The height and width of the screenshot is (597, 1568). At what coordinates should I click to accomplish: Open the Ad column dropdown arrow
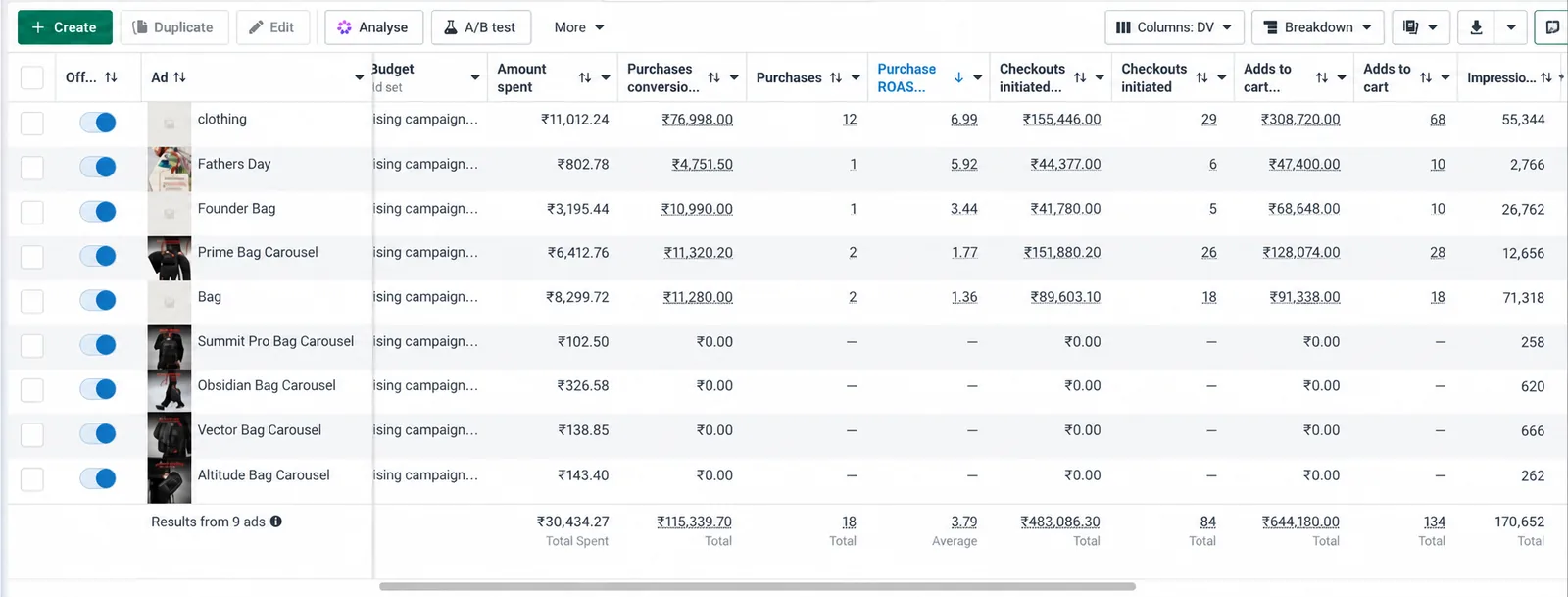tap(360, 77)
